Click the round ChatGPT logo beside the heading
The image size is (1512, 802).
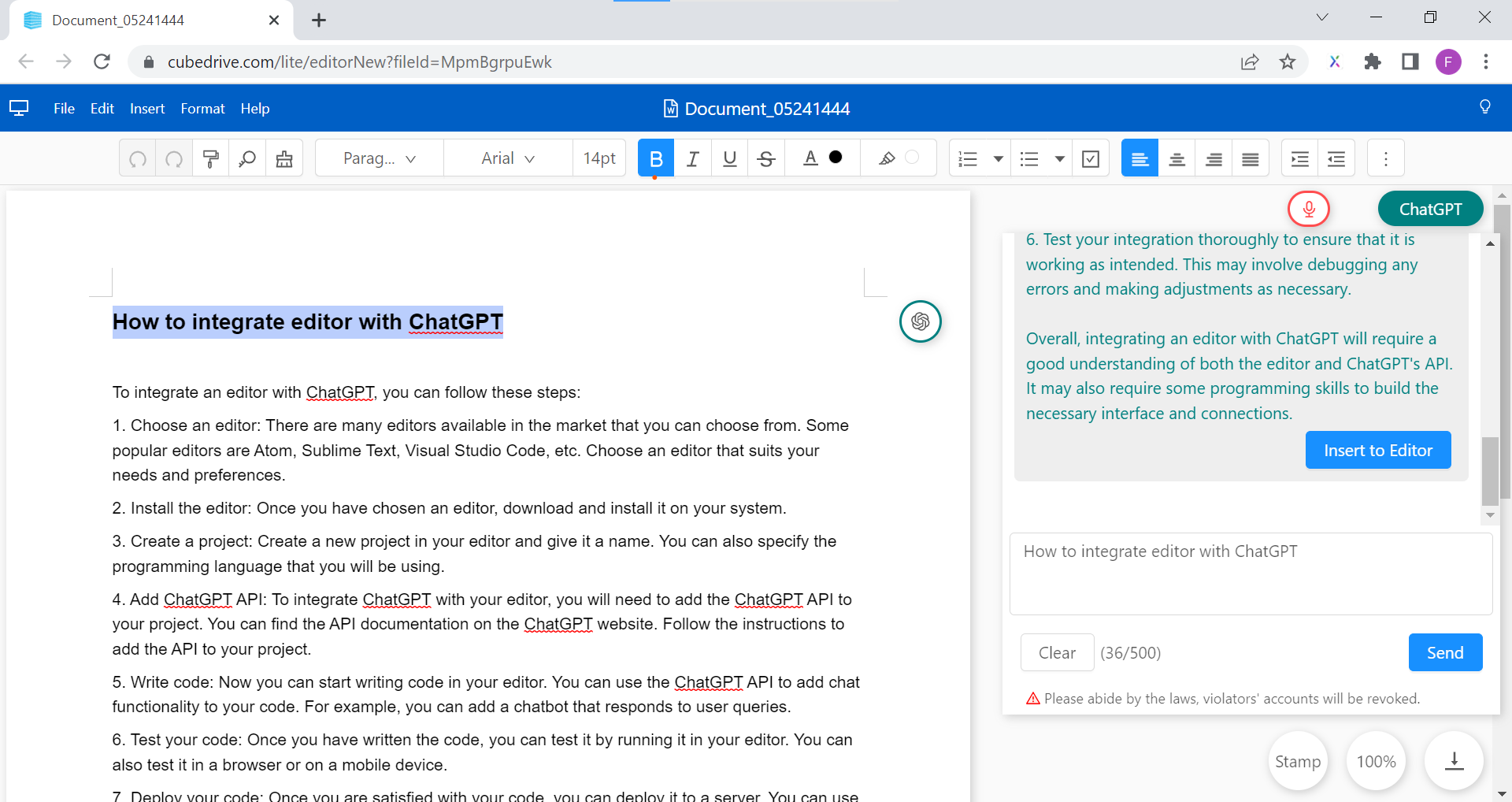point(921,321)
